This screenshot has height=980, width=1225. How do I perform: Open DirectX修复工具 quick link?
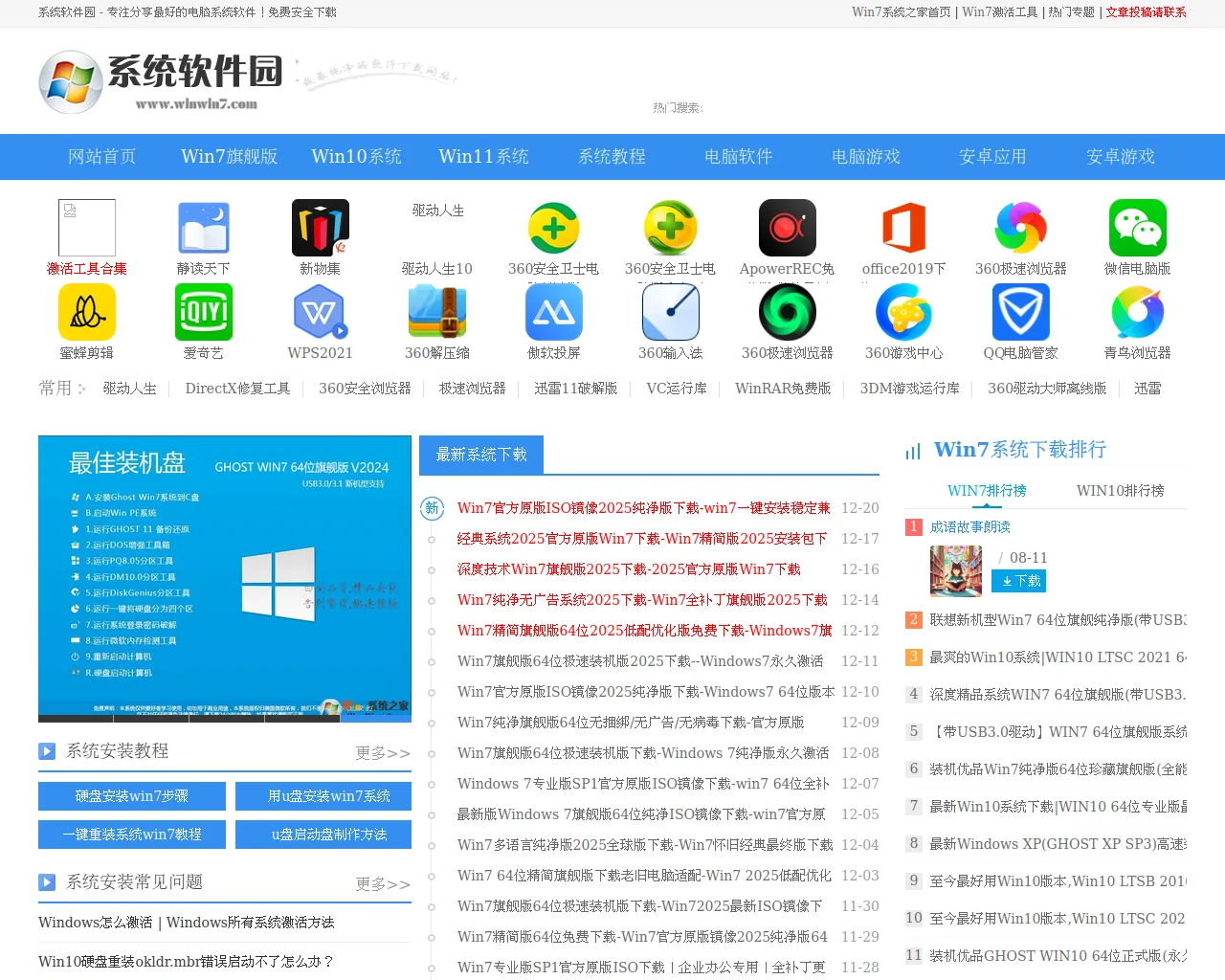237,389
